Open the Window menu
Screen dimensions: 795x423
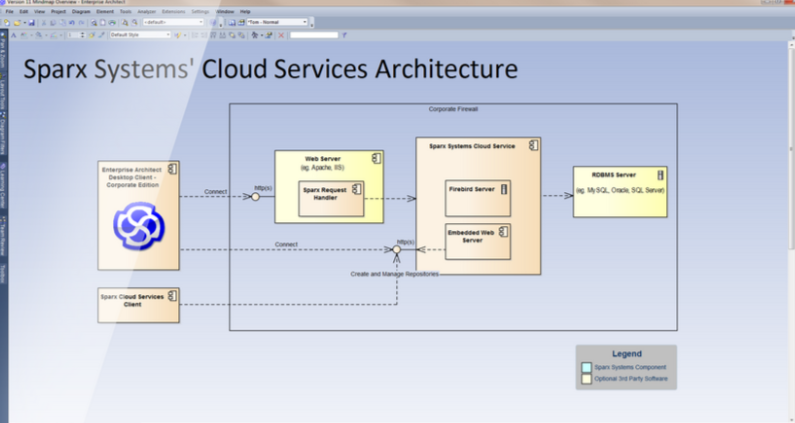[225, 11]
